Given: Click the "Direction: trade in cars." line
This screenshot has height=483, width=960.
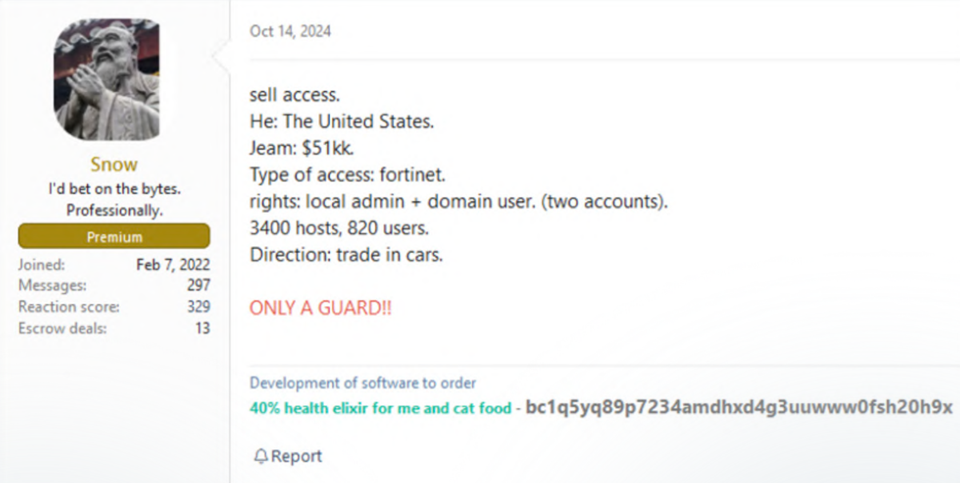Looking at the screenshot, I should point(346,254).
